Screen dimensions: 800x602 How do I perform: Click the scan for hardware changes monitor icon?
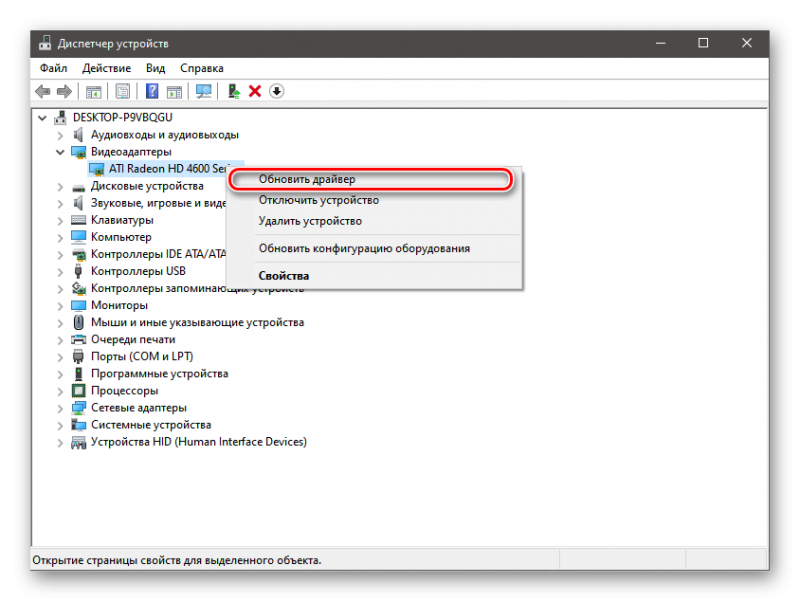[204, 92]
